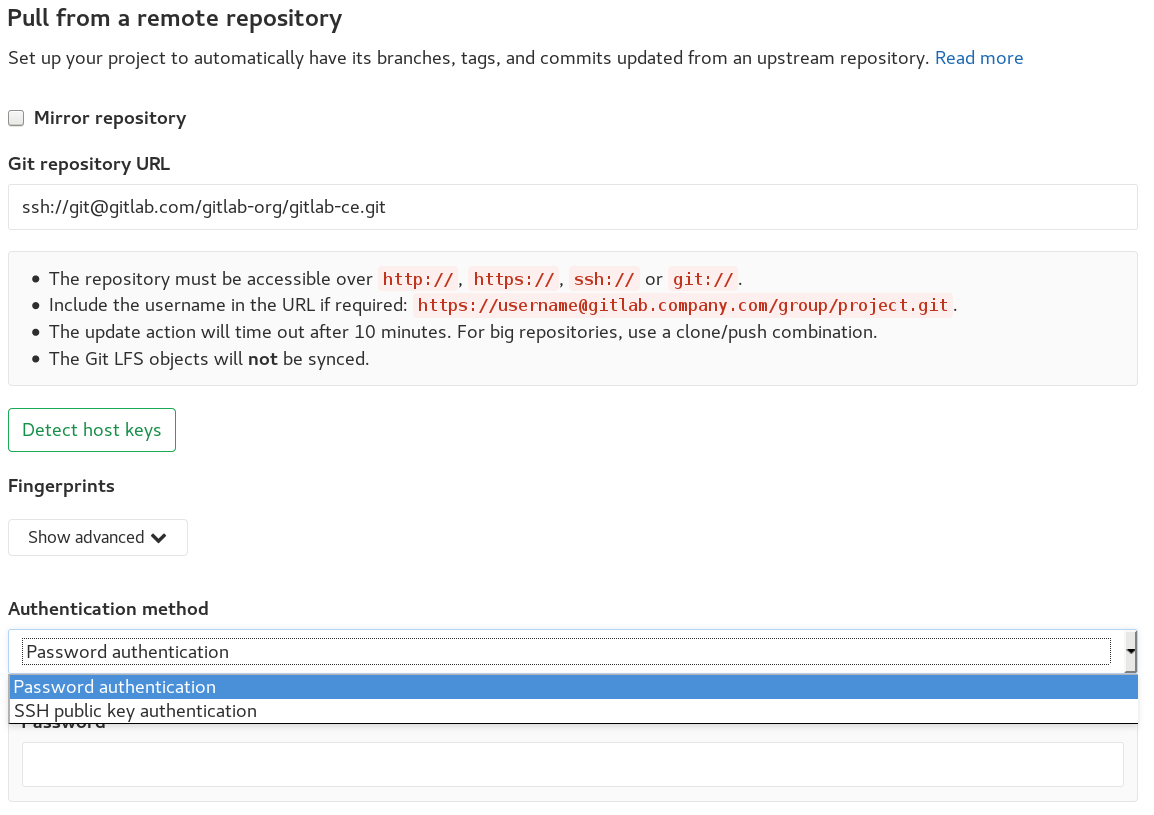Click the Detect host keys button
The image size is (1154, 815).
pos(91,429)
